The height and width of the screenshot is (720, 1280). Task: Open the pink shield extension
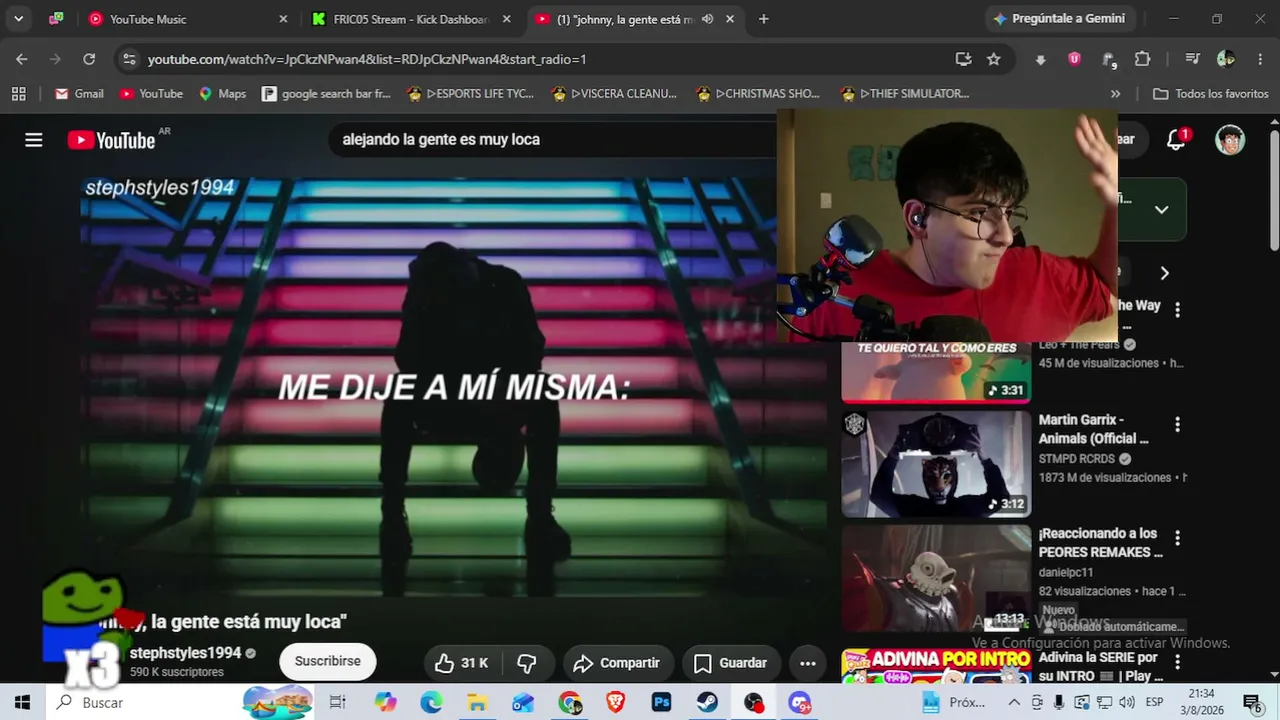pos(1074,59)
